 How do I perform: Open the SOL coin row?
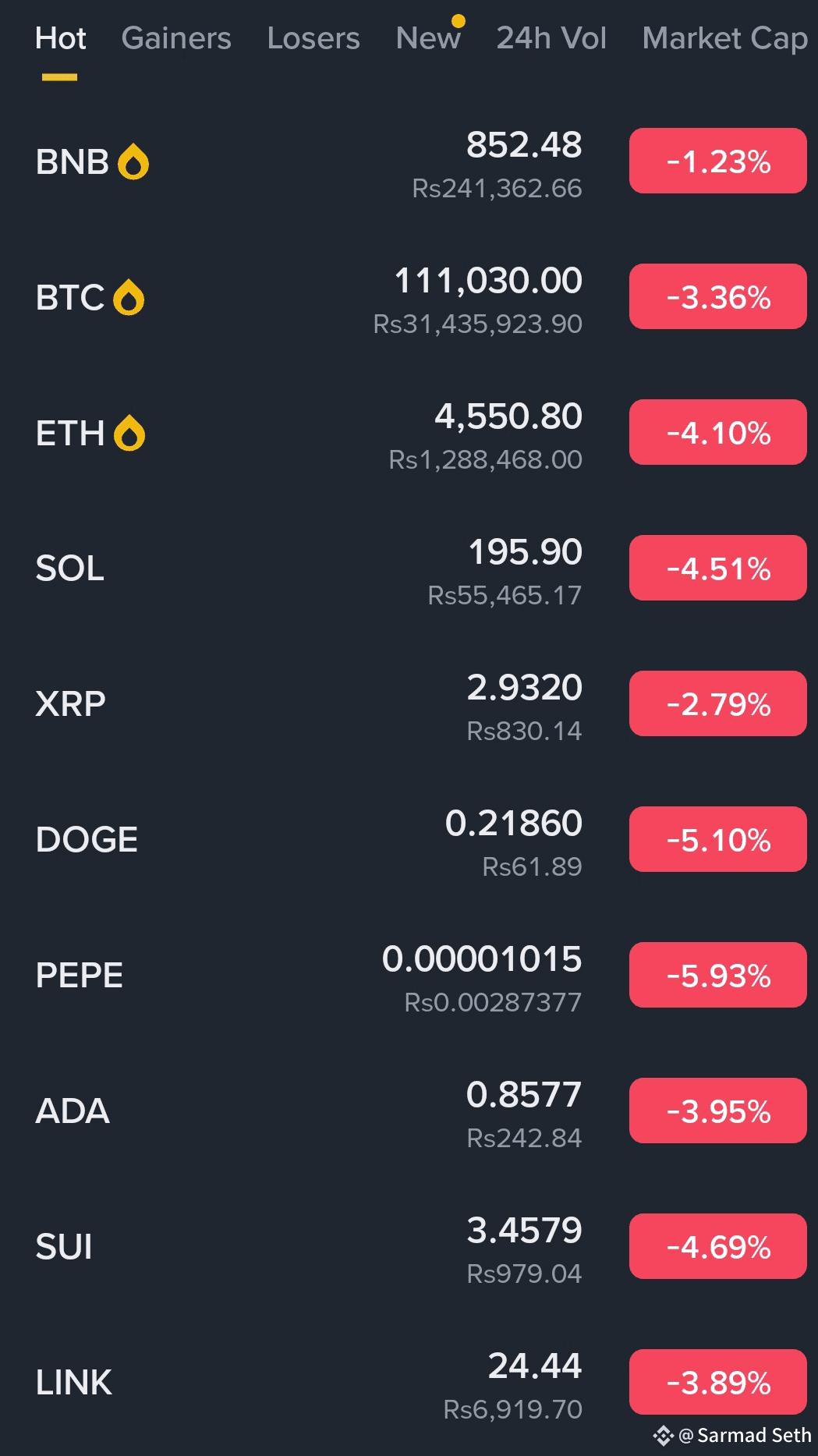[x=409, y=569]
